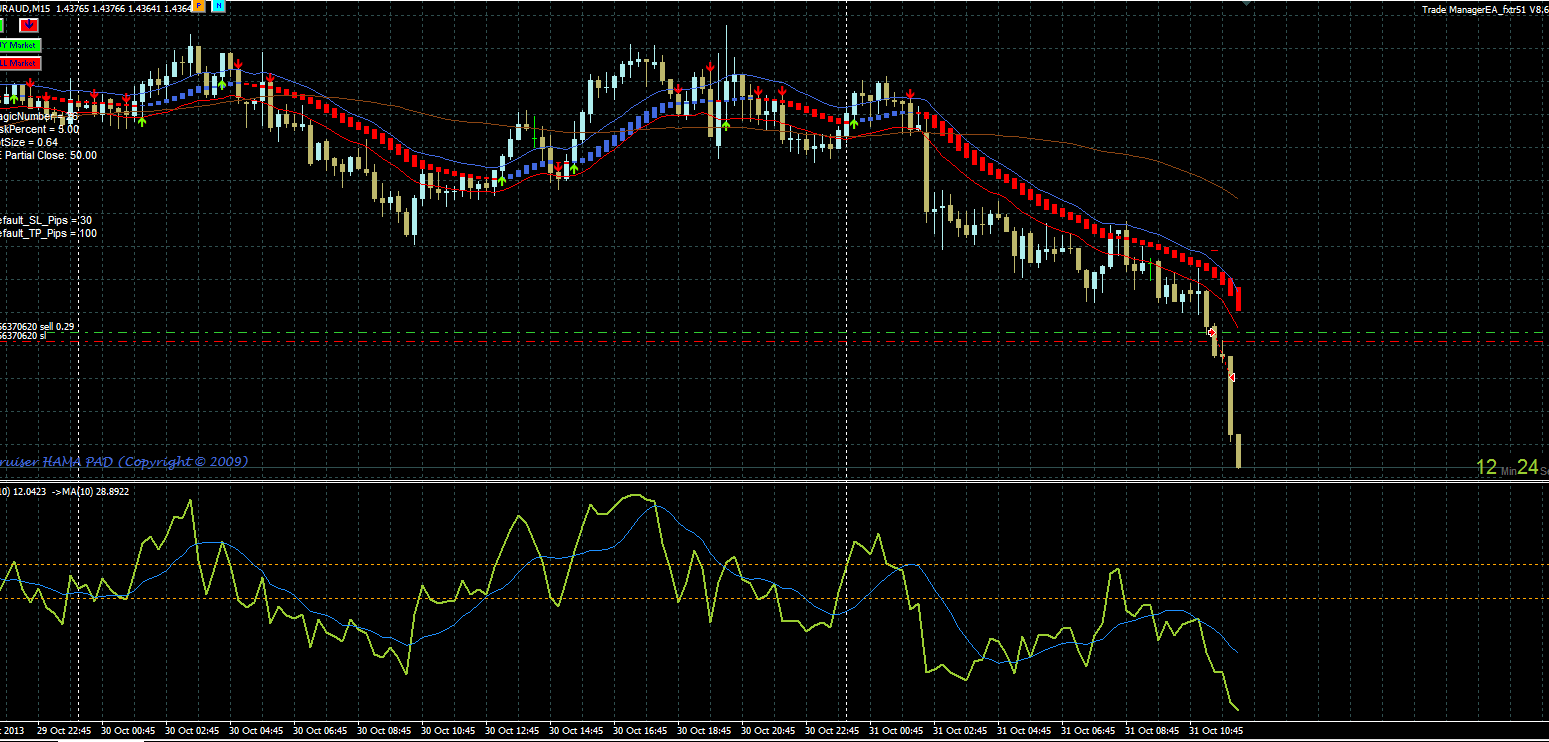
Task: Click the 30 Oct 02:45 time axis label
Action: [192, 731]
